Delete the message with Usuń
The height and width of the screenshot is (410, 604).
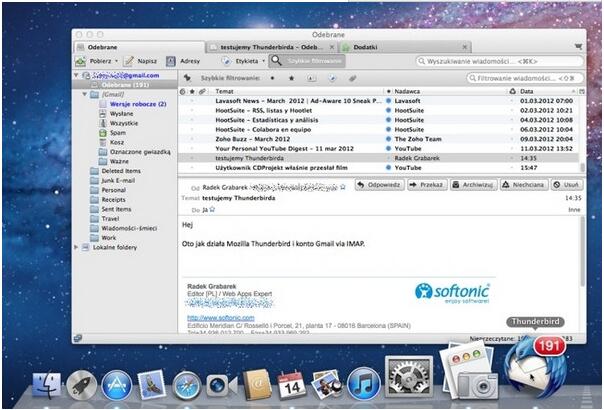[x=567, y=185]
